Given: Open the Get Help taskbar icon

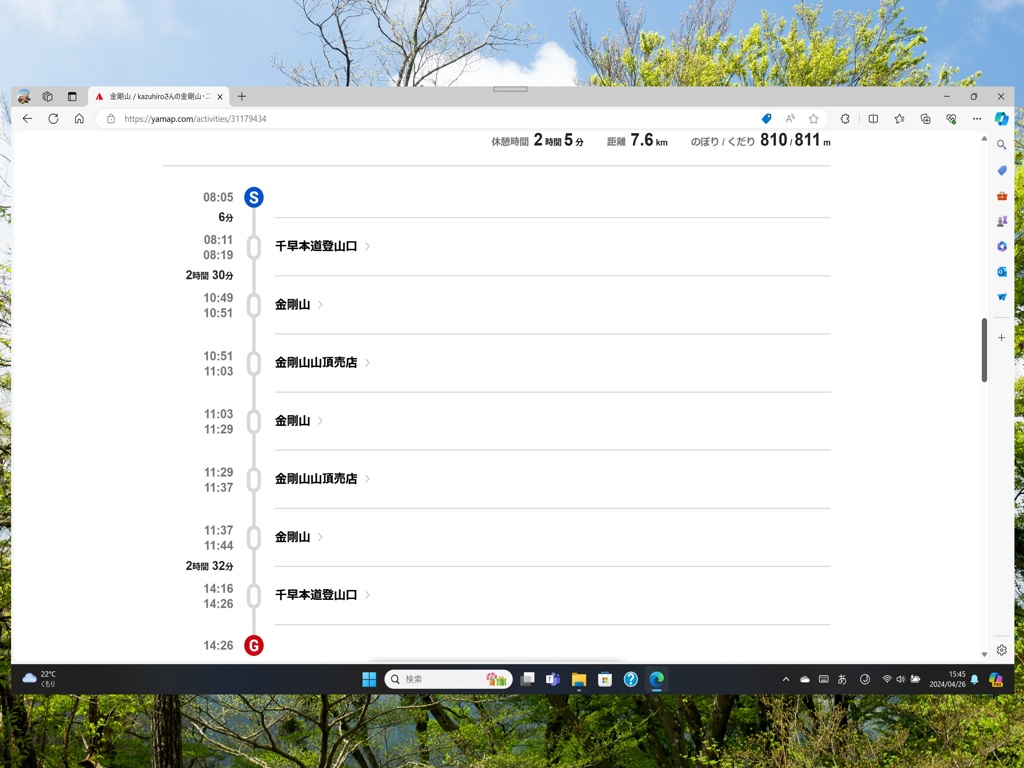Looking at the screenshot, I should [630, 679].
